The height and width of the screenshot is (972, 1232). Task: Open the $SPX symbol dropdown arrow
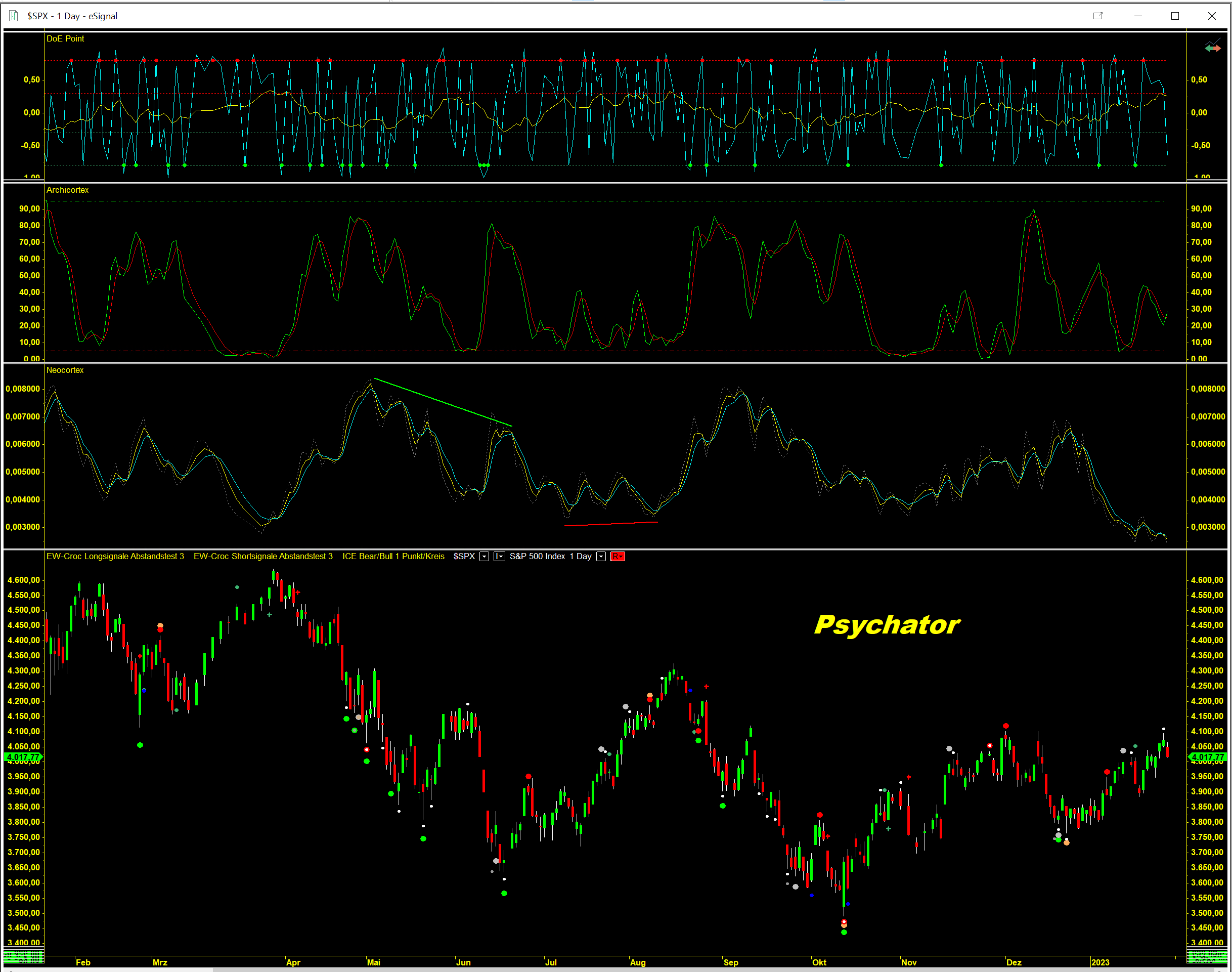[x=484, y=557]
